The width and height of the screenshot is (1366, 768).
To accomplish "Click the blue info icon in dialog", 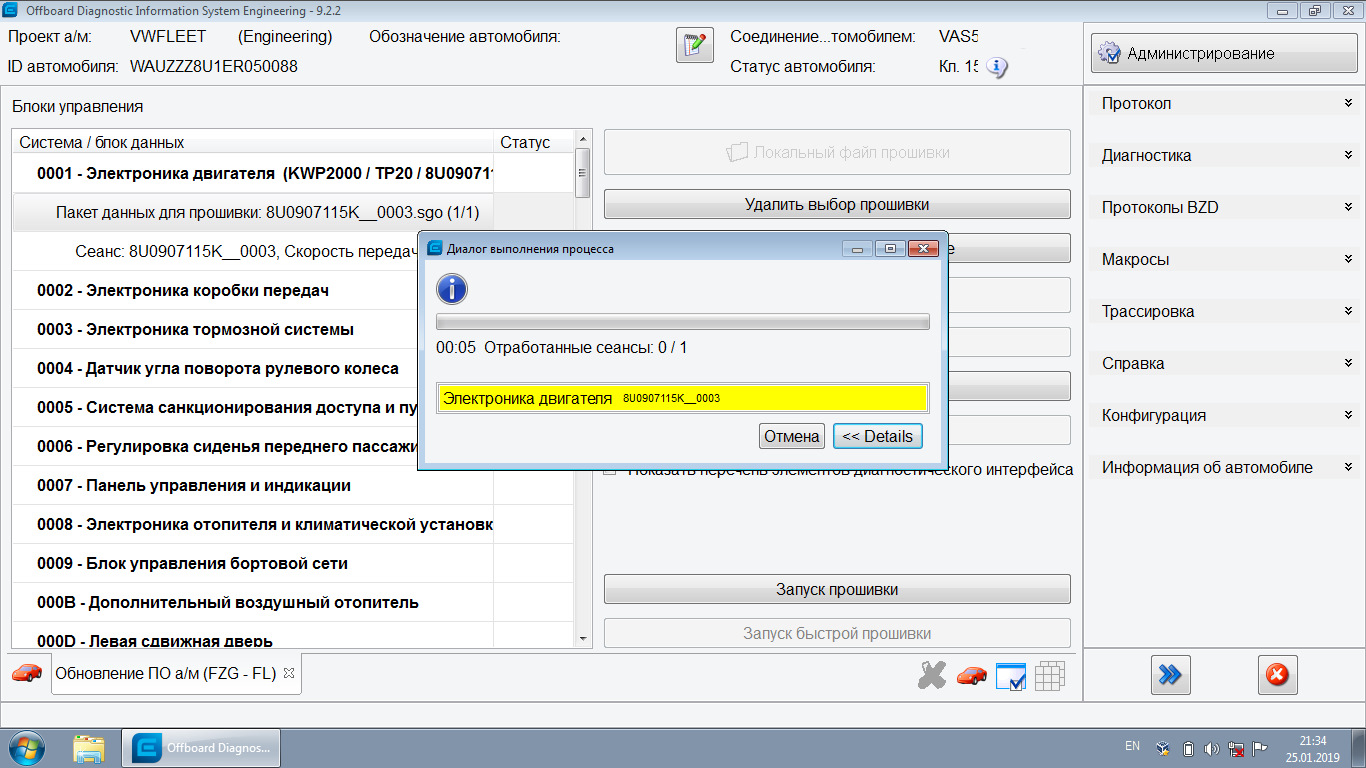I will [x=452, y=289].
